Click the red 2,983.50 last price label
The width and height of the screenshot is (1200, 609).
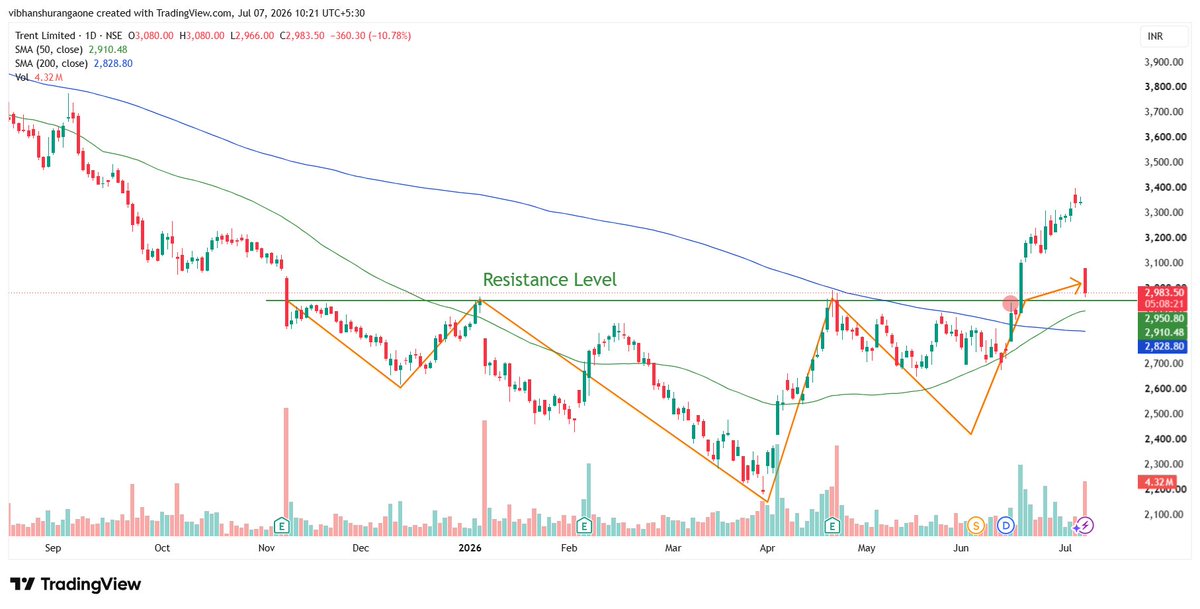coord(1164,292)
